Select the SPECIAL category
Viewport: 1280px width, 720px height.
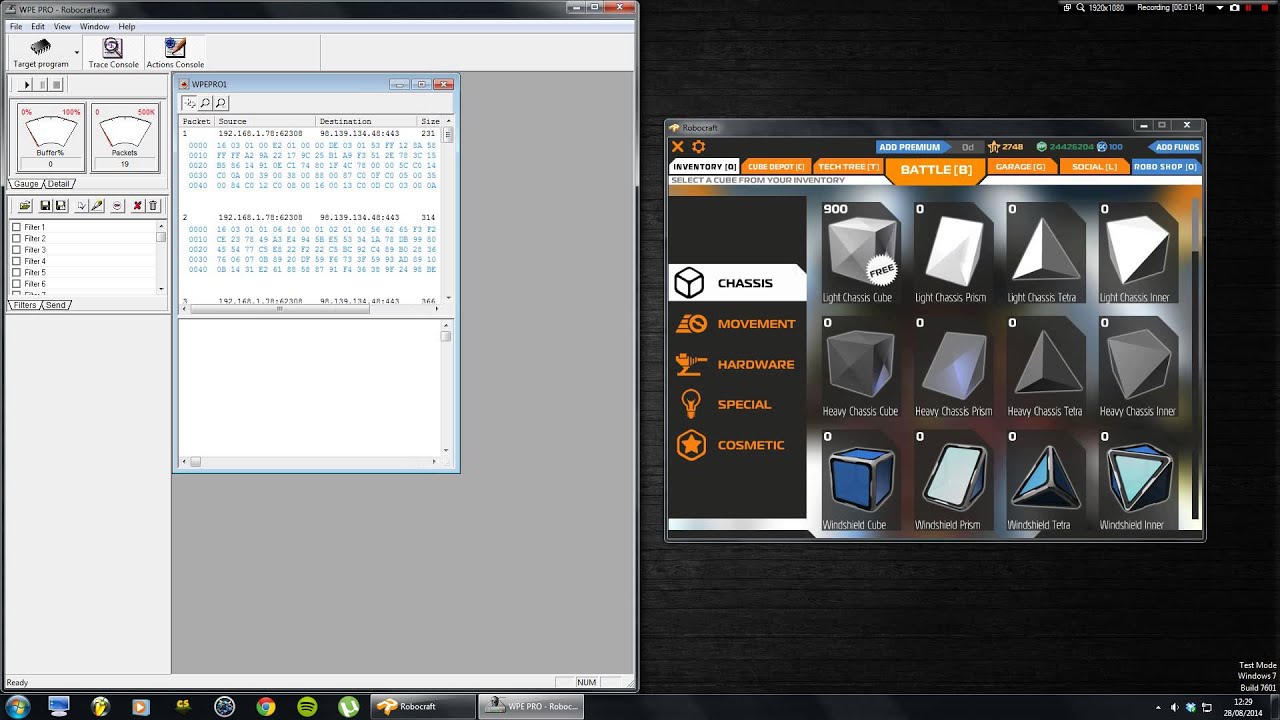point(737,404)
